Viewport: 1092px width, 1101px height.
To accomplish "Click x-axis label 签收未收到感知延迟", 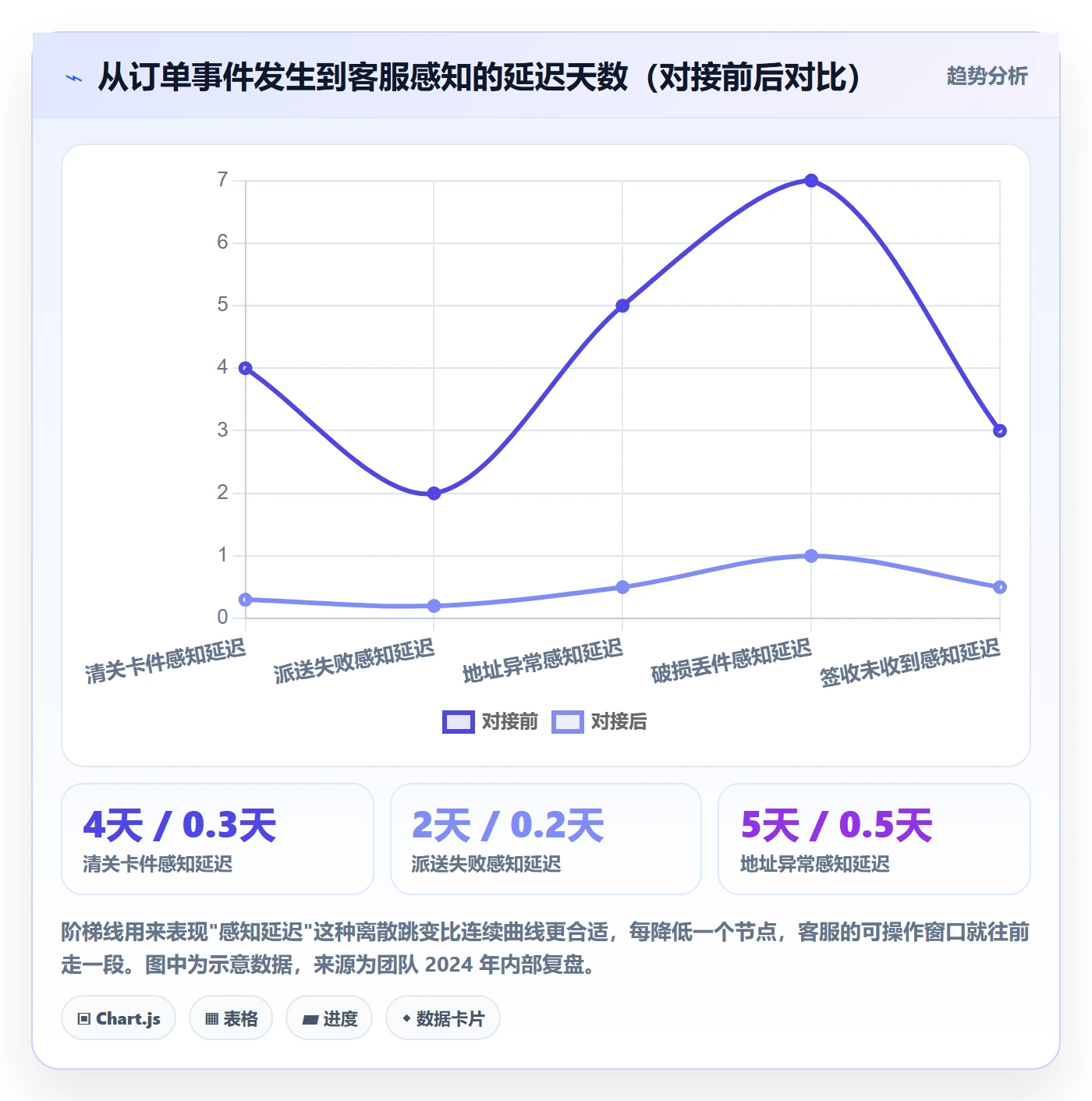I will [910, 663].
